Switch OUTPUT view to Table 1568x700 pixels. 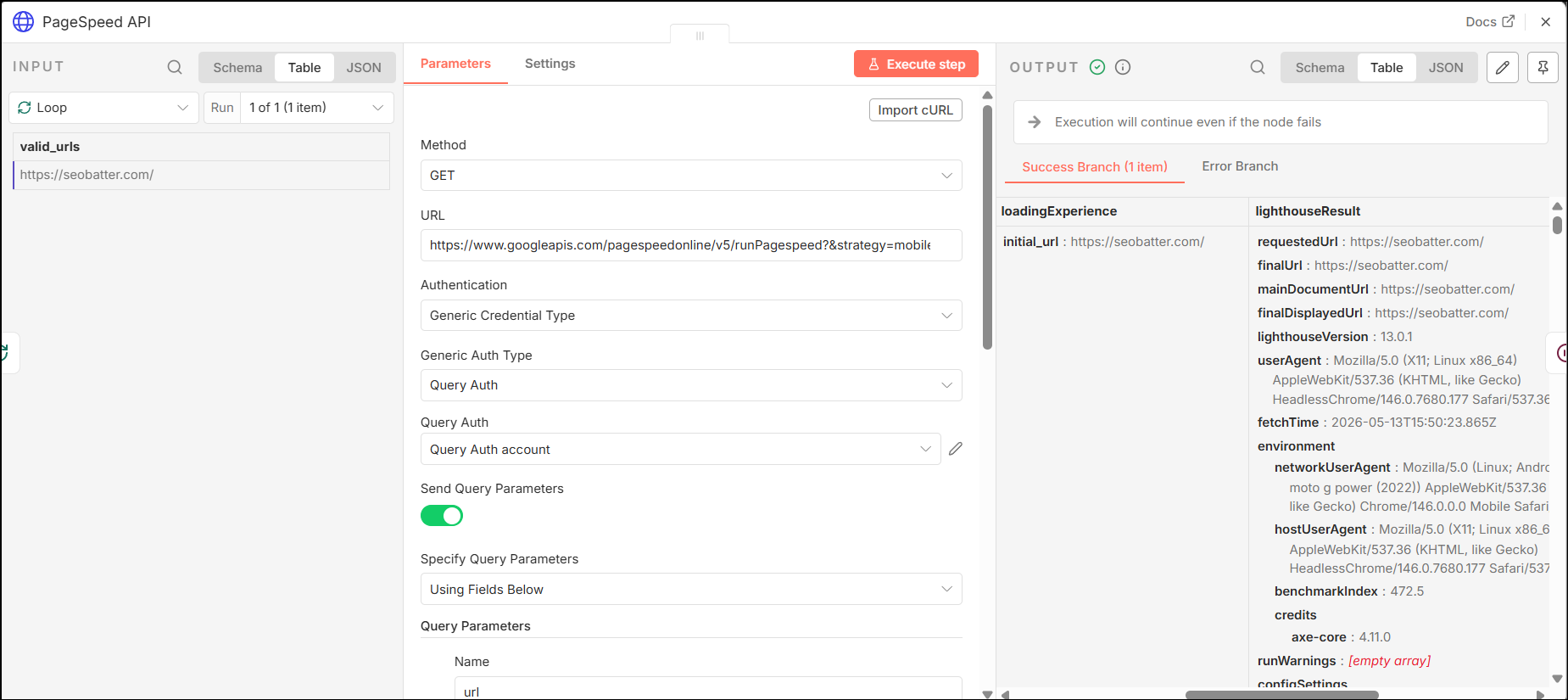click(1387, 68)
